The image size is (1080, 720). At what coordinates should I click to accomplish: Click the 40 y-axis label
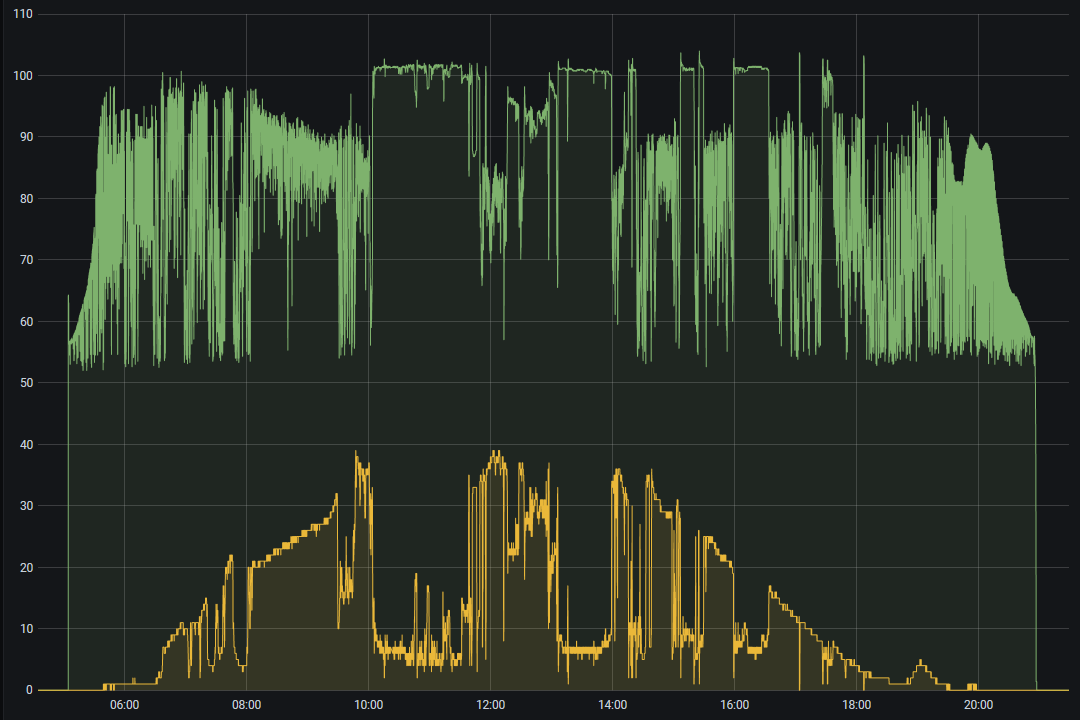(x=26, y=445)
